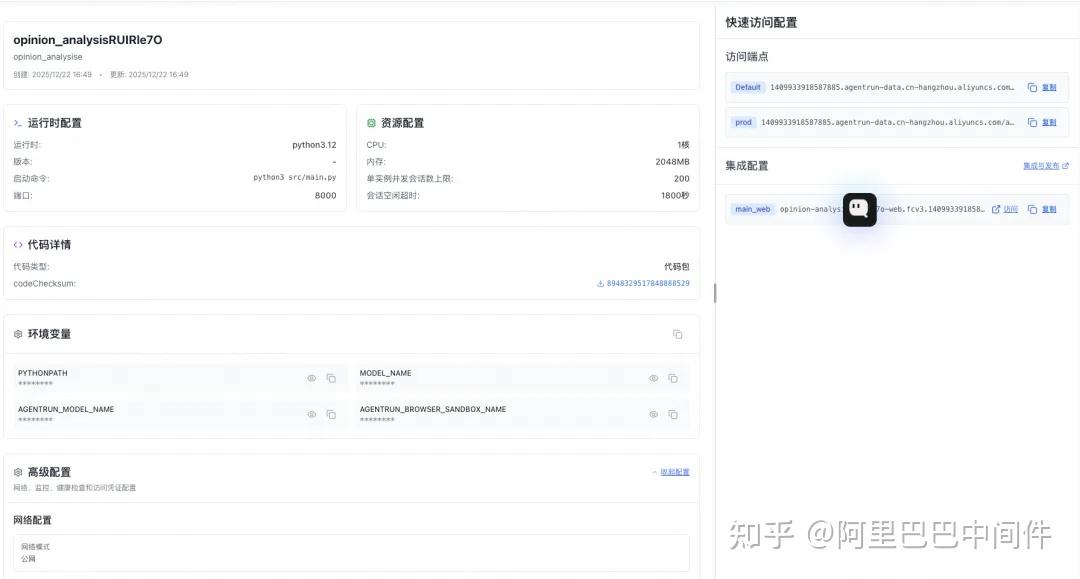Viewport: 1080px width, 579px height.
Task: Select the prod endpoint tag
Action: (743, 123)
